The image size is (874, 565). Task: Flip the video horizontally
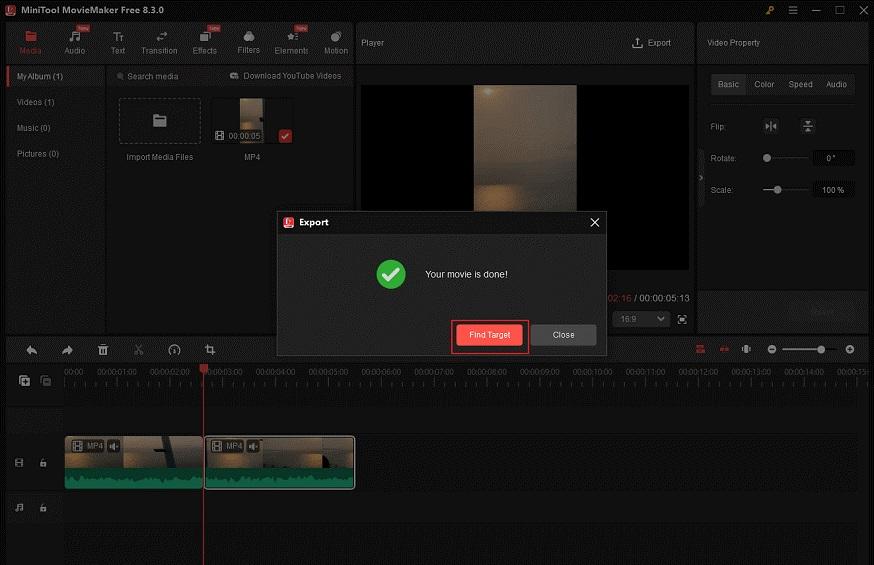click(x=771, y=127)
